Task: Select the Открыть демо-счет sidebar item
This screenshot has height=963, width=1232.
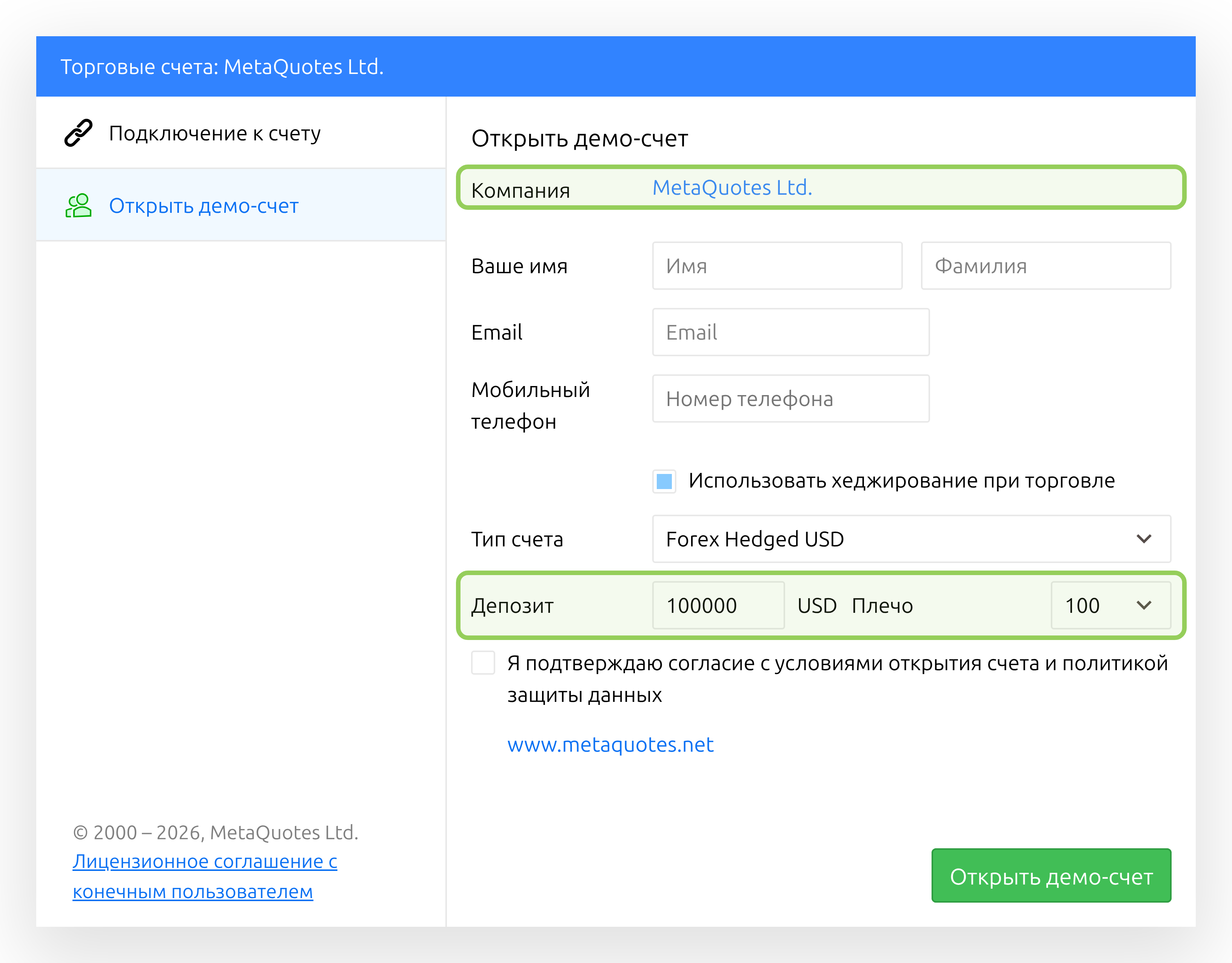Action: 241,205
